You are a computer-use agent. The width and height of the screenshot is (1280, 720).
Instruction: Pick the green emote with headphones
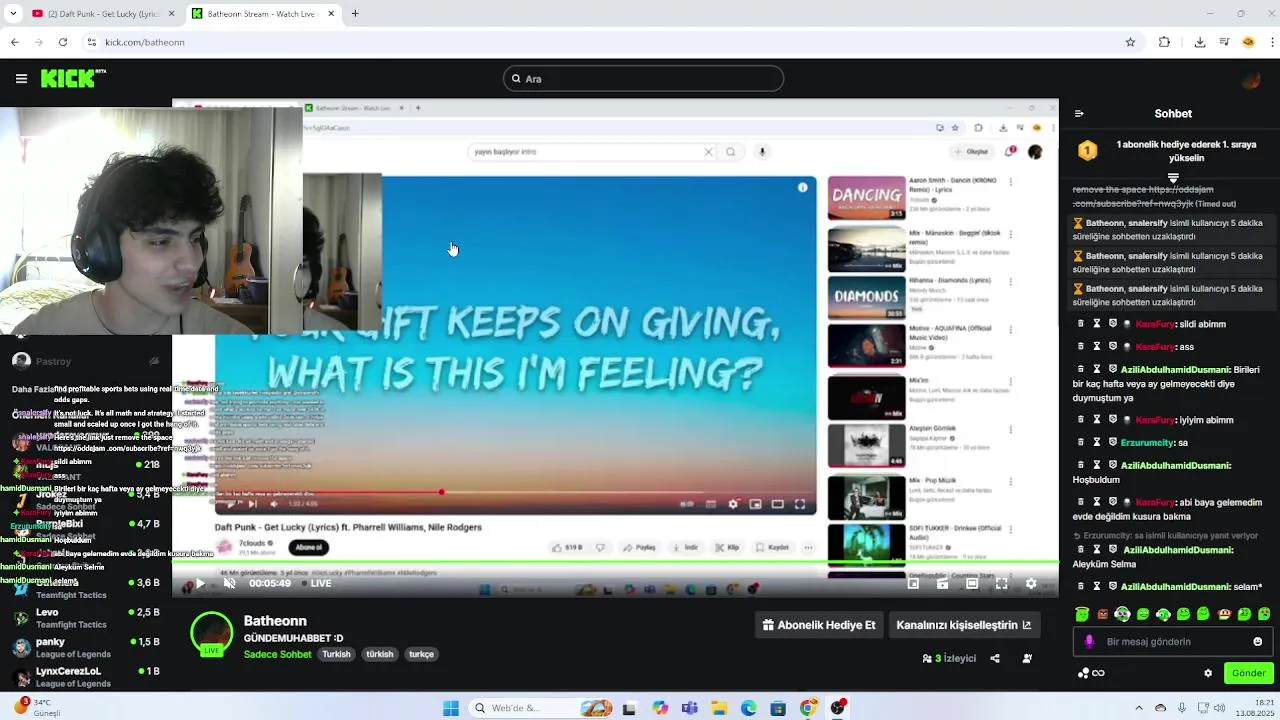pyautogui.click(x=1122, y=614)
